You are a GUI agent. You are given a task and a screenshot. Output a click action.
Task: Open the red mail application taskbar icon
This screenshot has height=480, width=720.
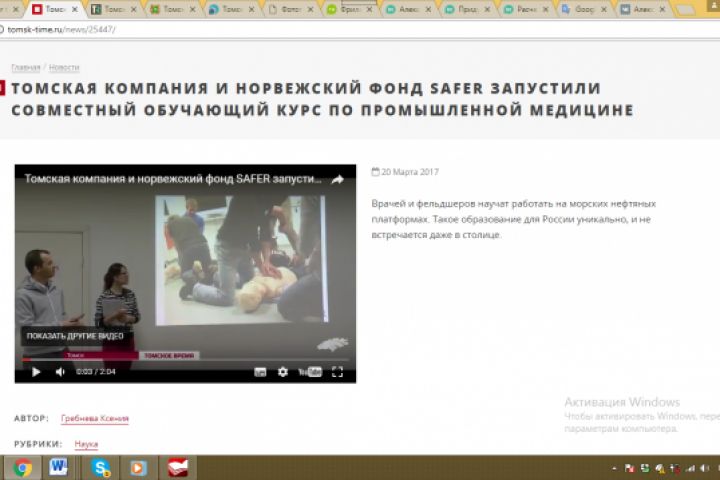coord(178,468)
